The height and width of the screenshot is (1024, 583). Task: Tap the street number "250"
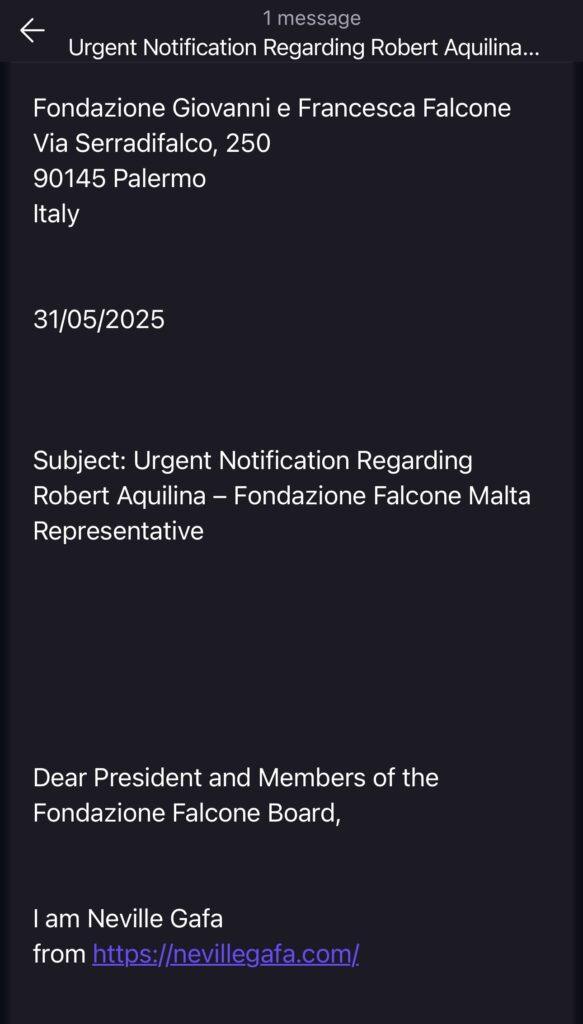click(247, 143)
